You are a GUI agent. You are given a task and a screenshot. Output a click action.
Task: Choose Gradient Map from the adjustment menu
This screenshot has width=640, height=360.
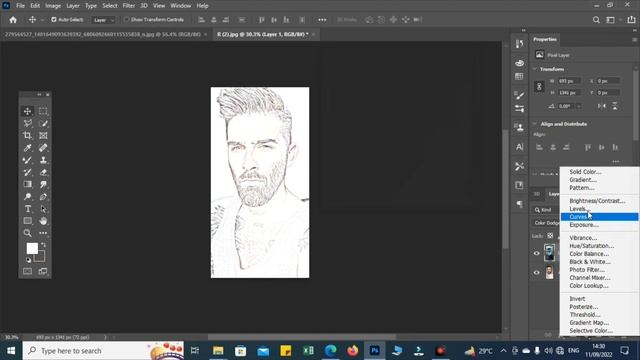tap(599, 322)
